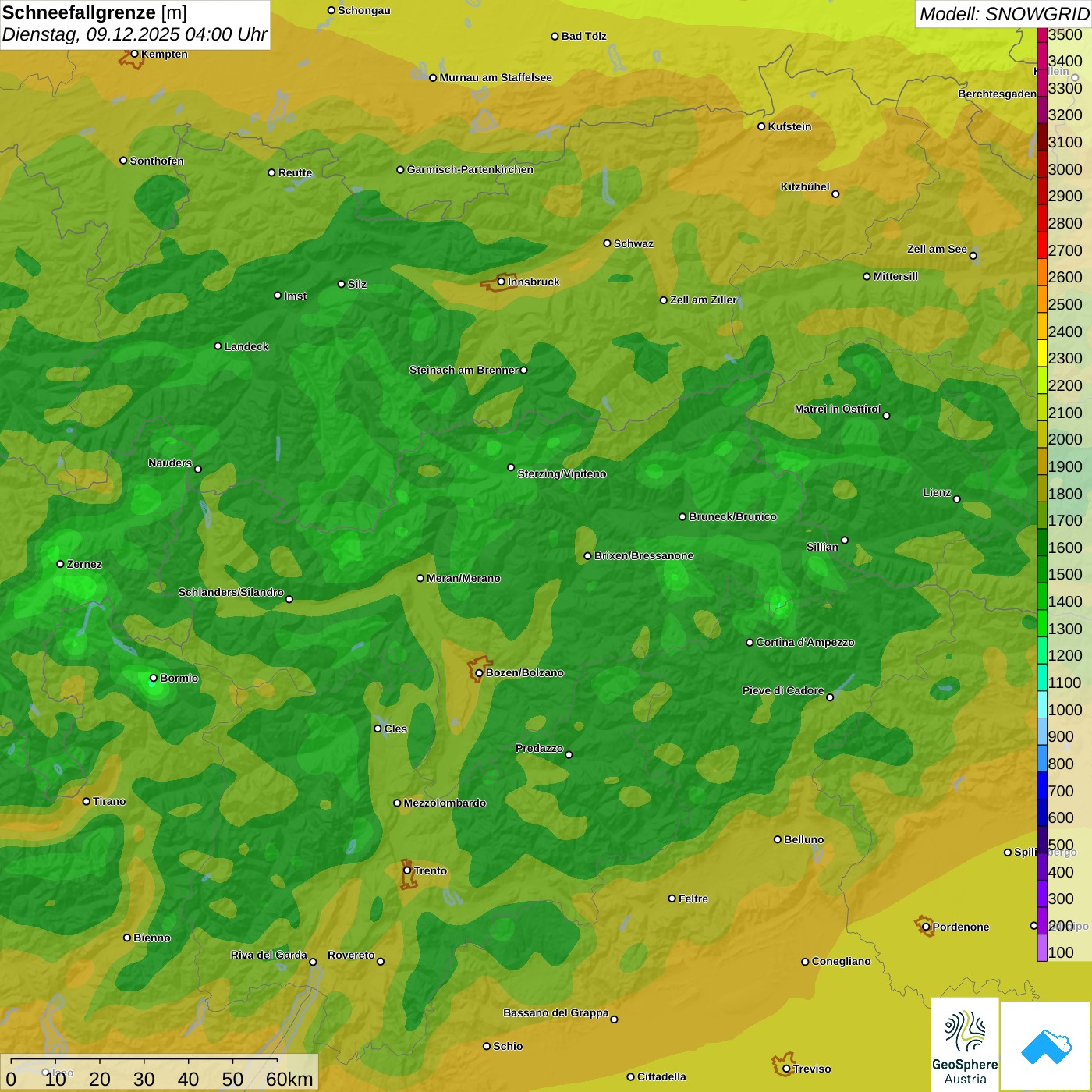Click the GeoSphere Austria logo
The image size is (1092, 1092).
965,1044
